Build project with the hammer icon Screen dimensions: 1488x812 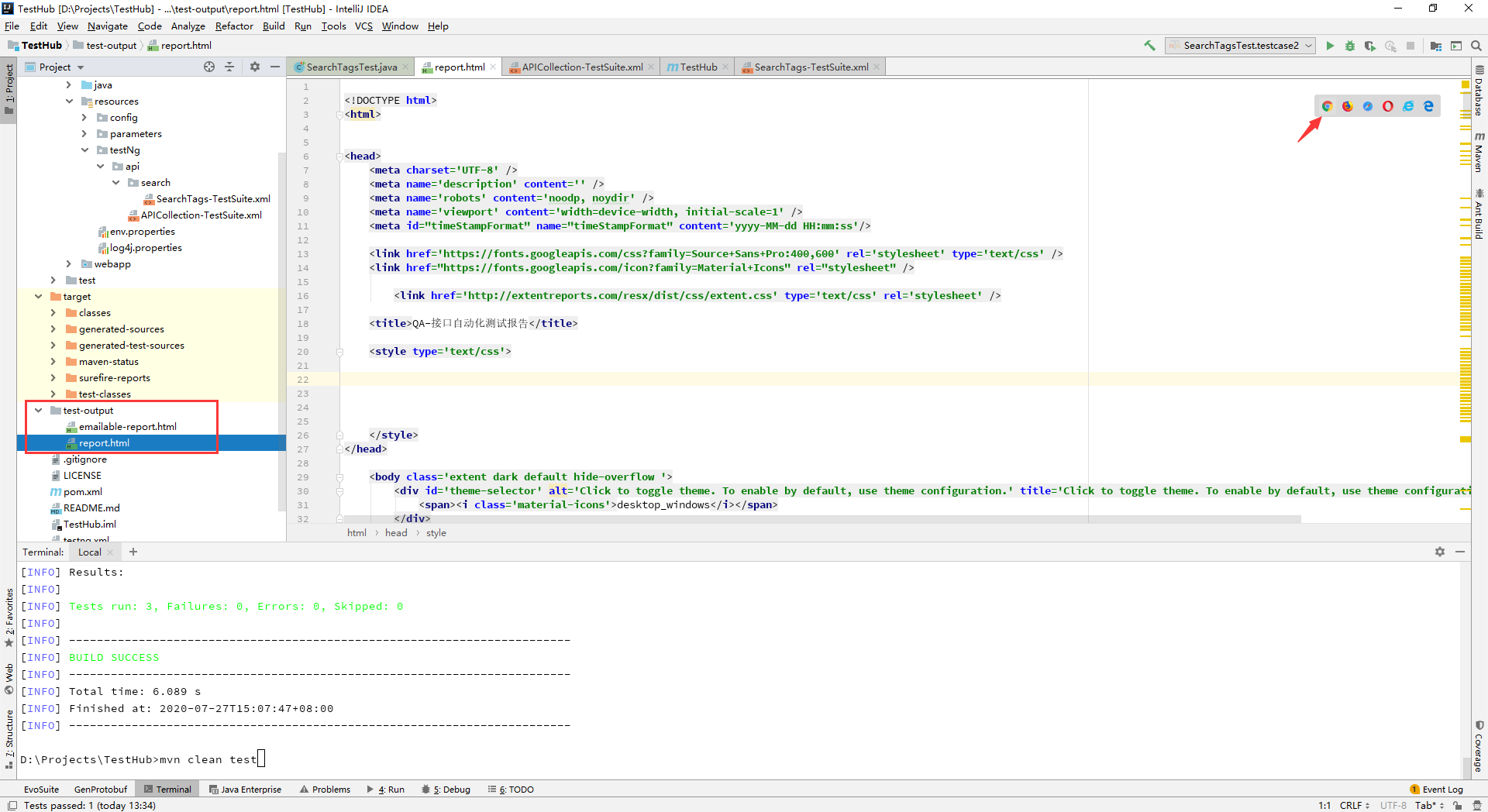1149,46
